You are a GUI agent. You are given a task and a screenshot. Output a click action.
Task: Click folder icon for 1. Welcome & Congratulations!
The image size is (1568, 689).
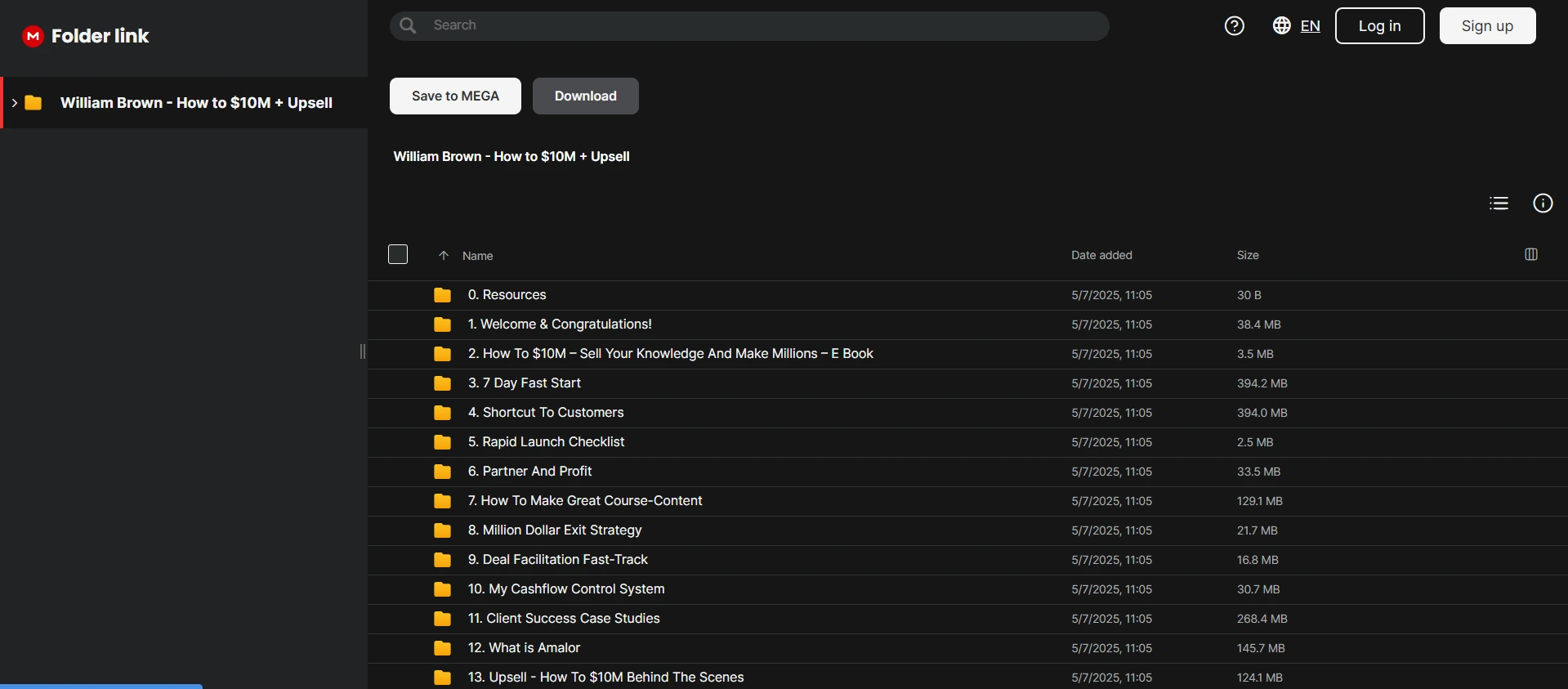tap(442, 324)
